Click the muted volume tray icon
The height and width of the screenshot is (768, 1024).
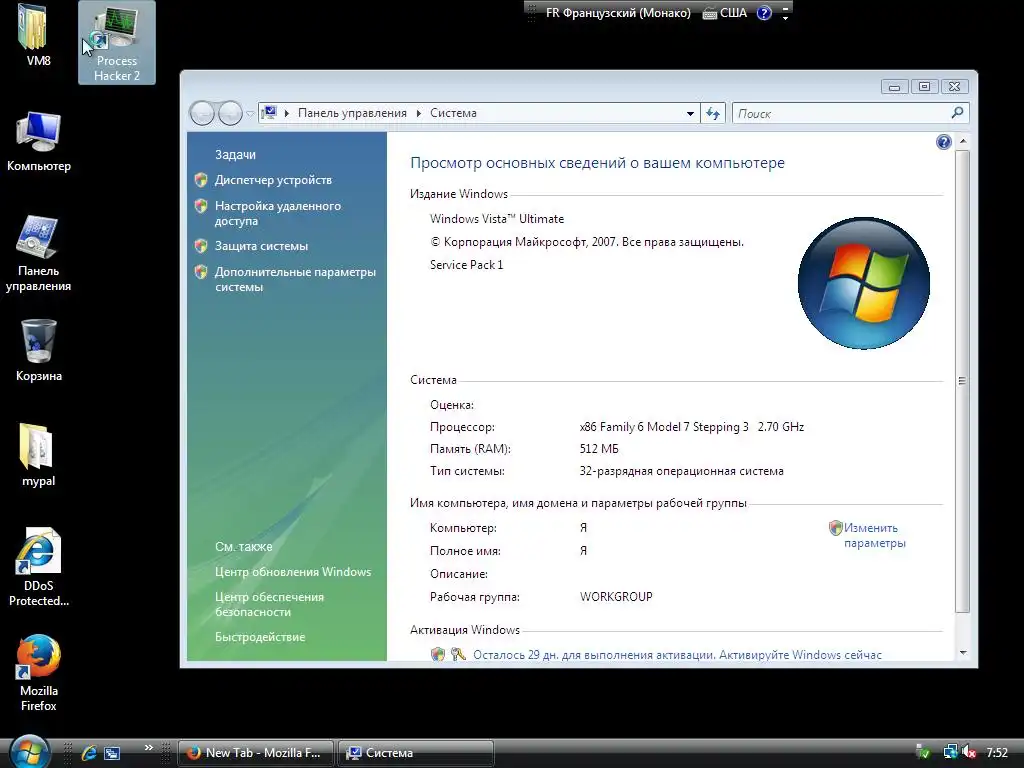coord(969,753)
